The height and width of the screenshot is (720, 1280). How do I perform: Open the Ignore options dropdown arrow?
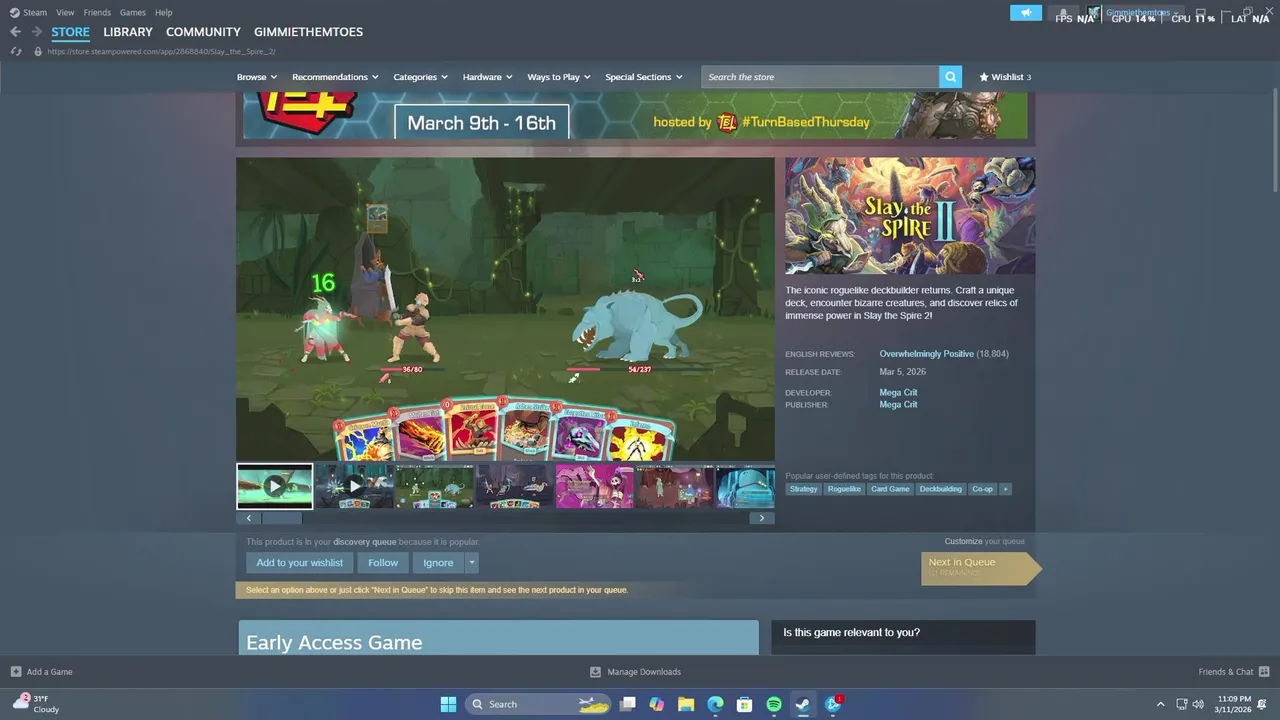click(x=471, y=563)
